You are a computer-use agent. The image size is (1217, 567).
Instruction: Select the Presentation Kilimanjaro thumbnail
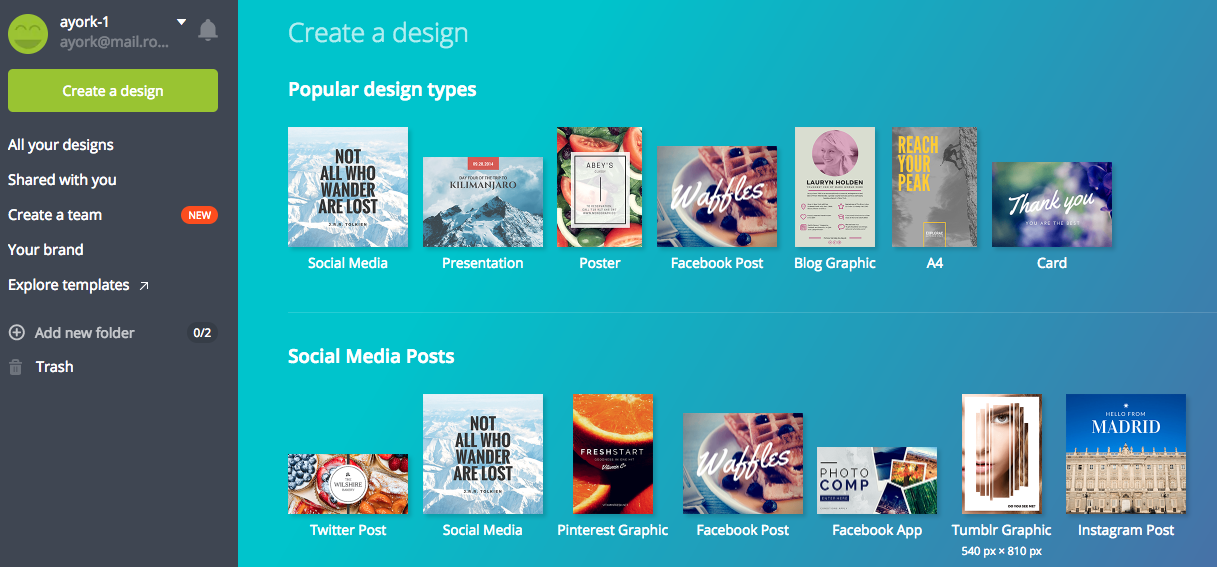coord(483,202)
